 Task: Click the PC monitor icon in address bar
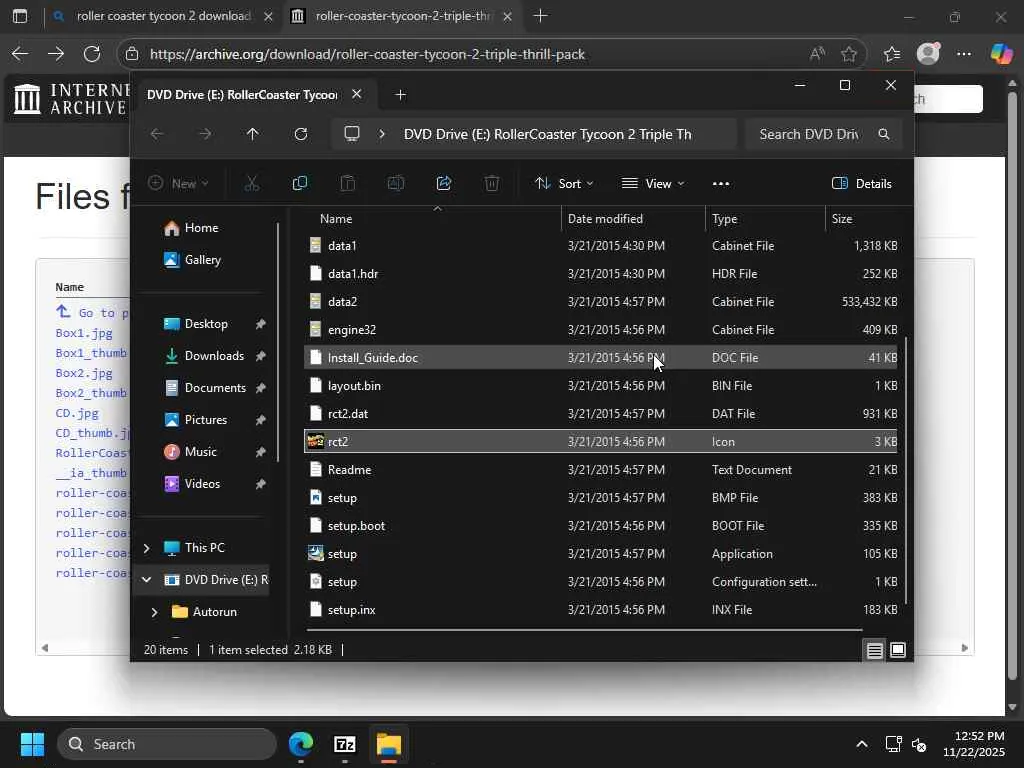point(352,134)
